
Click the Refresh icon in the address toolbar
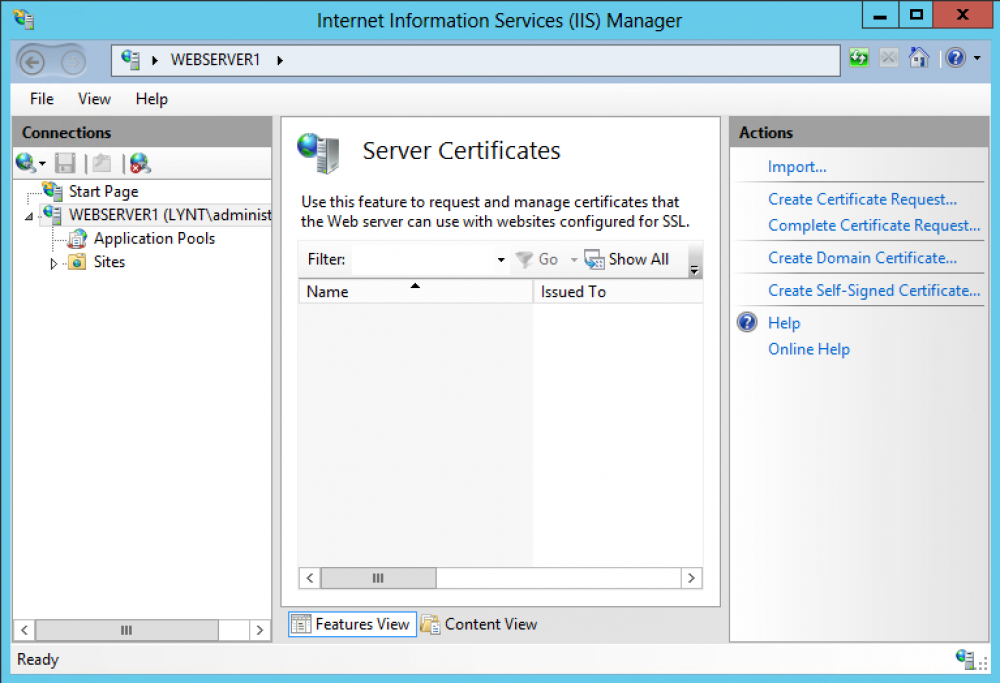pyautogui.click(x=859, y=58)
